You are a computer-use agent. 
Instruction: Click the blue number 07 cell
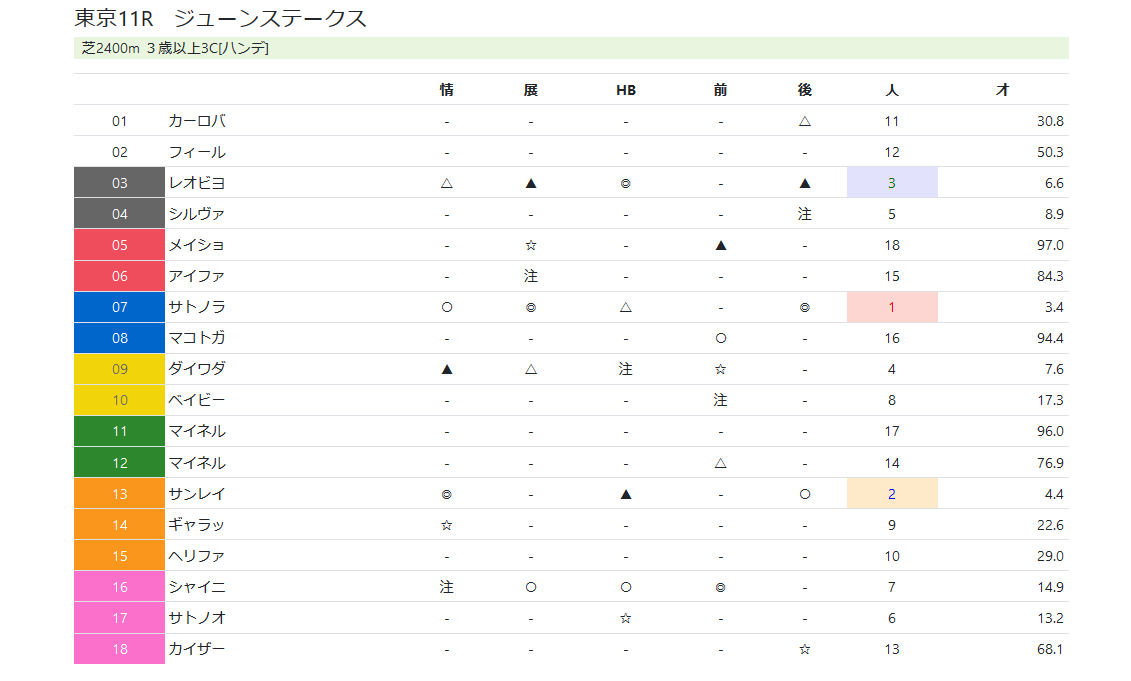[120, 307]
